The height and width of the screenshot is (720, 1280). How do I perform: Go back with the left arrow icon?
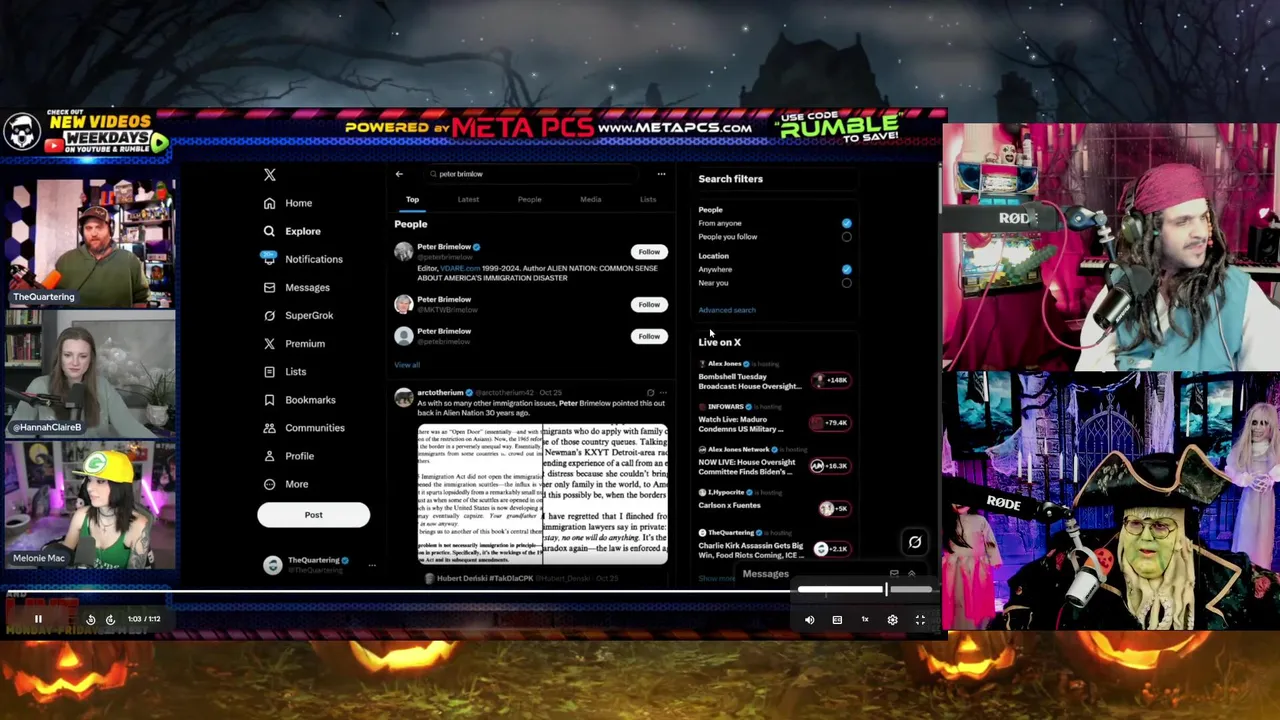399,174
